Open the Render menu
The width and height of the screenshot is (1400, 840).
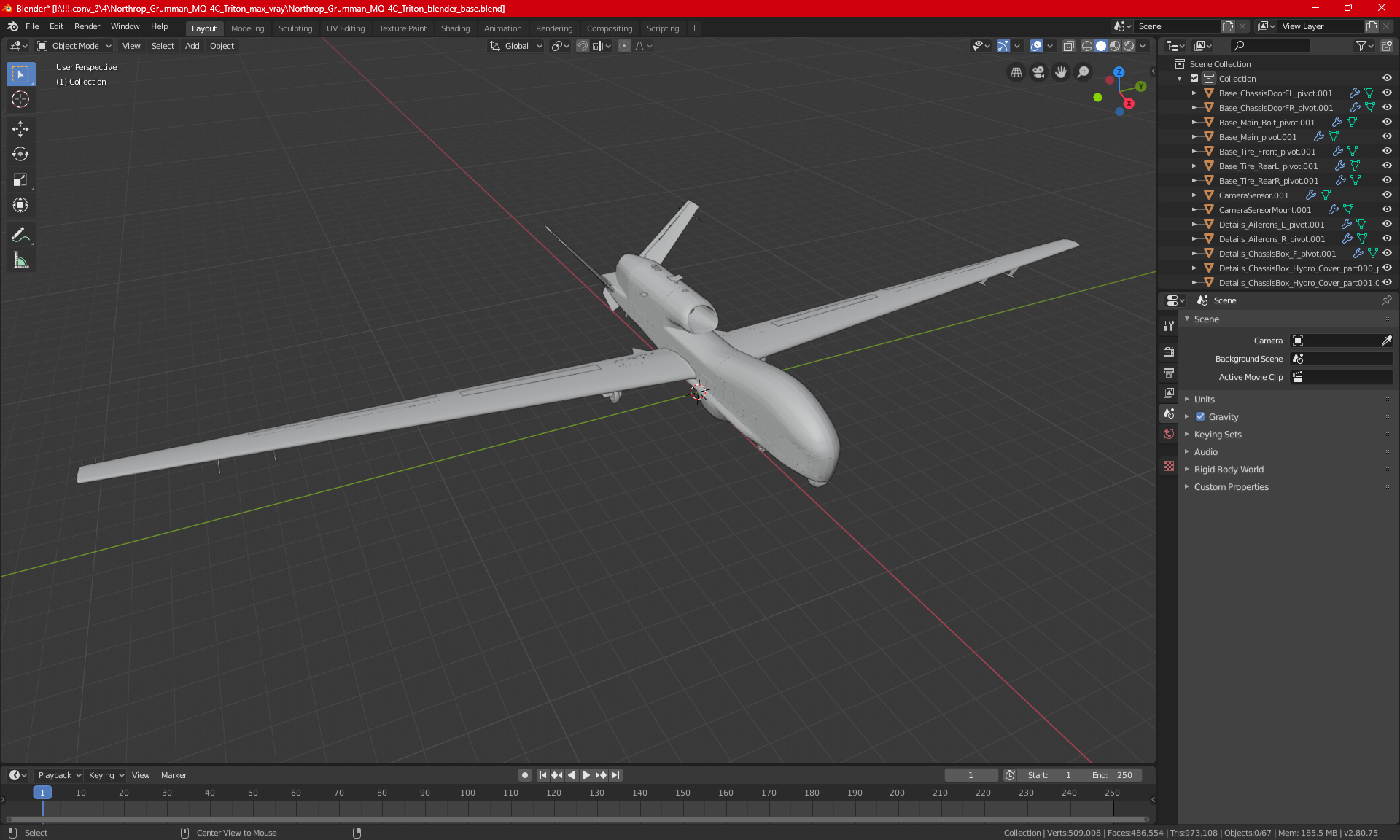click(87, 26)
